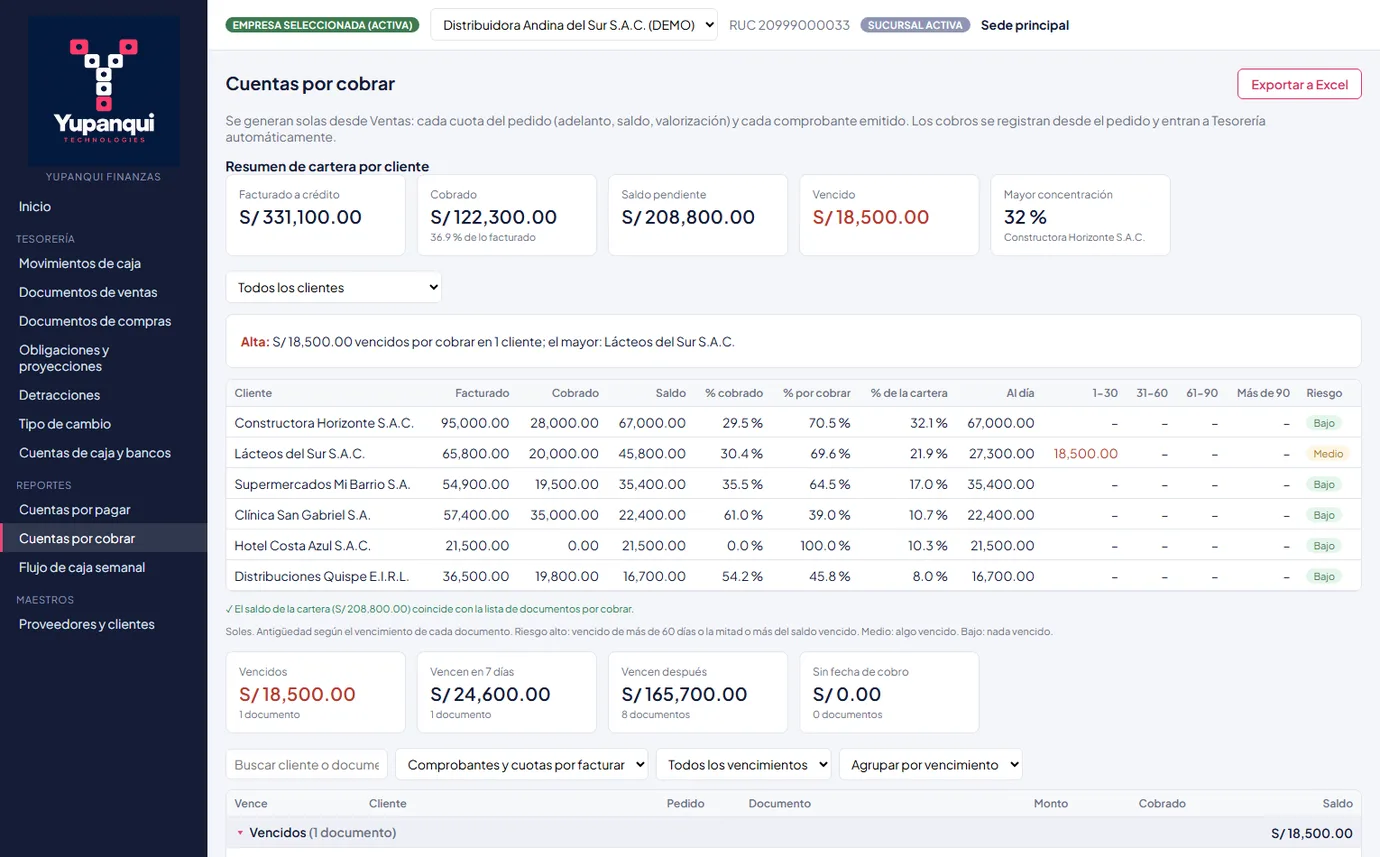The width and height of the screenshot is (1380, 857).
Task: Click the EMPRESA SELECCIONADA (ACTIVA) badge
Action: click(x=322, y=25)
